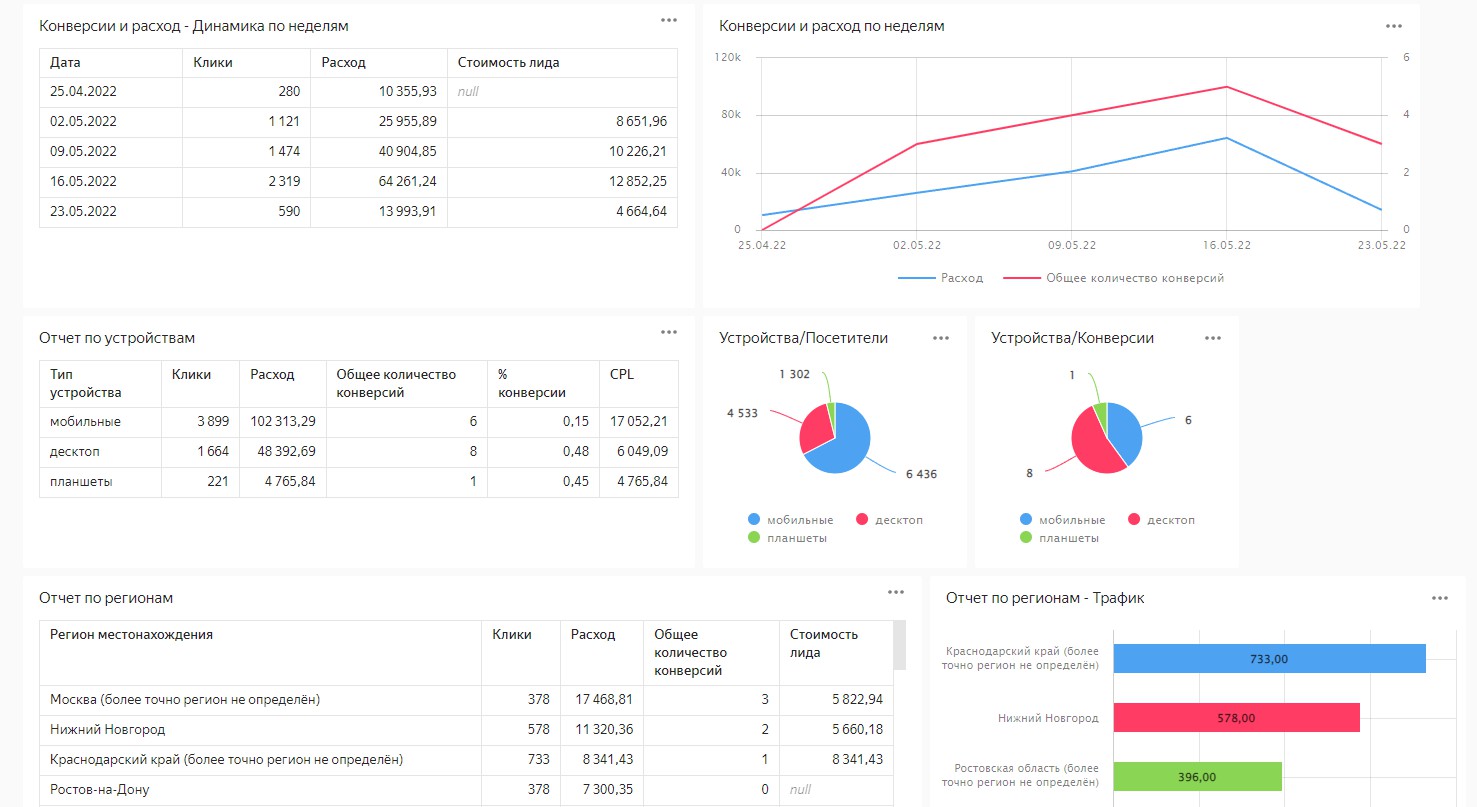Click the 6 049,09 CPL cell
Image resolution: width=1477 pixels, height=807 pixels.
639,452
